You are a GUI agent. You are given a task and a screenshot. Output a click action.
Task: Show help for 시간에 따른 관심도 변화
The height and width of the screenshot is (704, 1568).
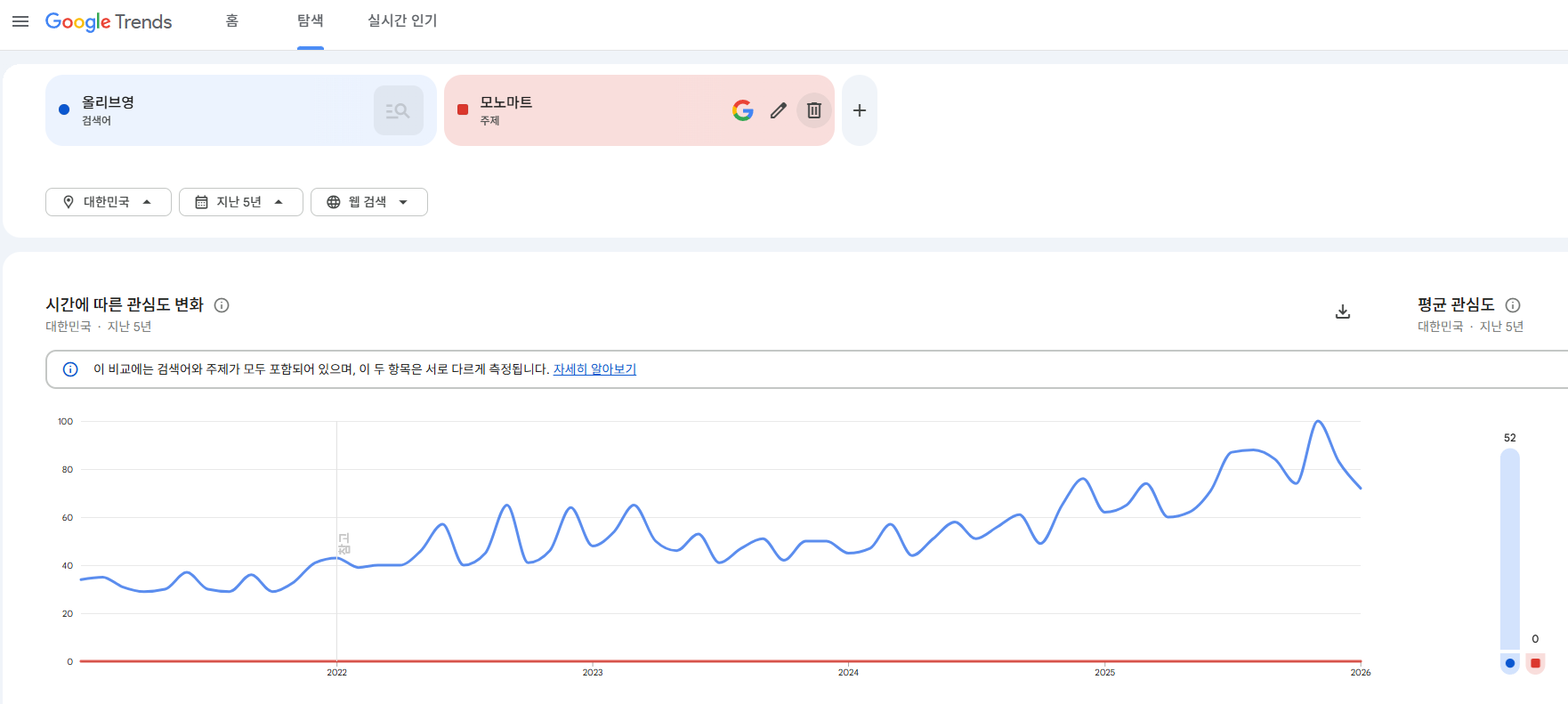222,305
